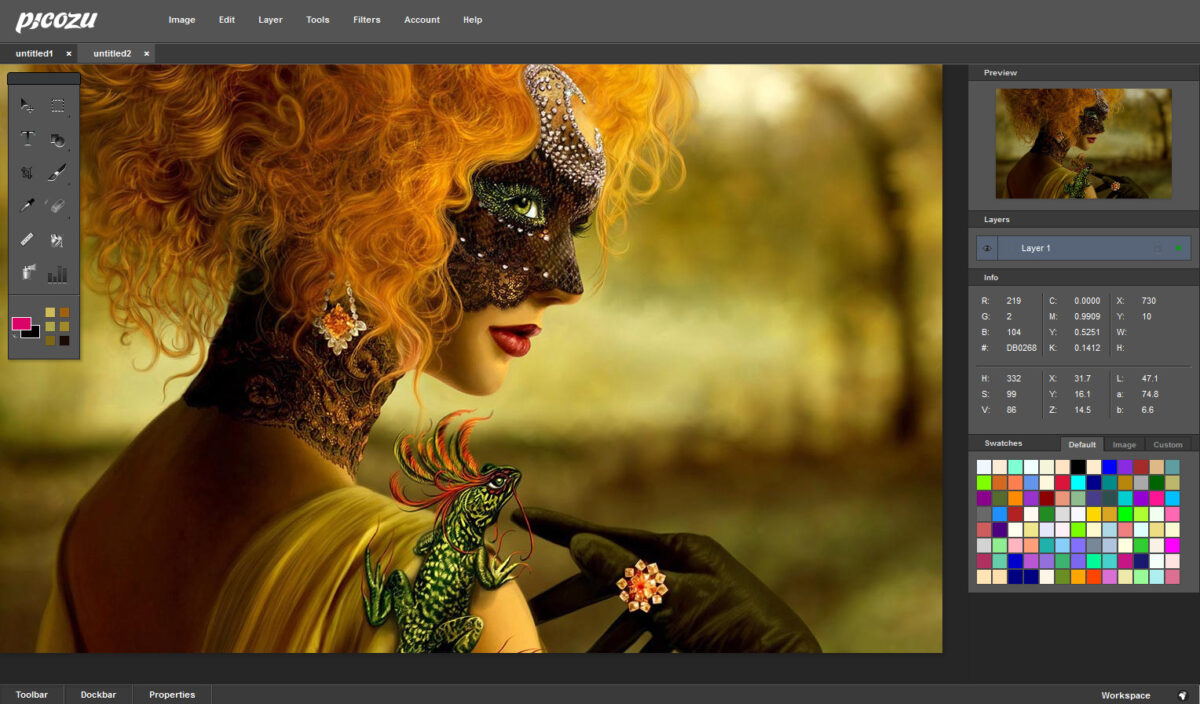Pick the bright magenta swatch in Swatches panel
The height and width of the screenshot is (704, 1200).
pos(1171,545)
